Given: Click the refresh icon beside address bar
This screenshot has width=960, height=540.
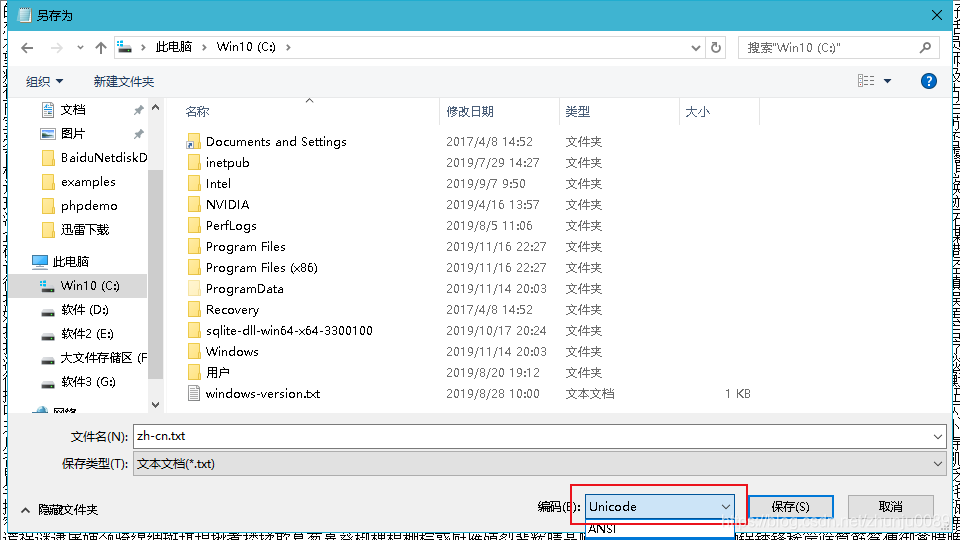Looking at the screenshot, I should pos(716,47).
